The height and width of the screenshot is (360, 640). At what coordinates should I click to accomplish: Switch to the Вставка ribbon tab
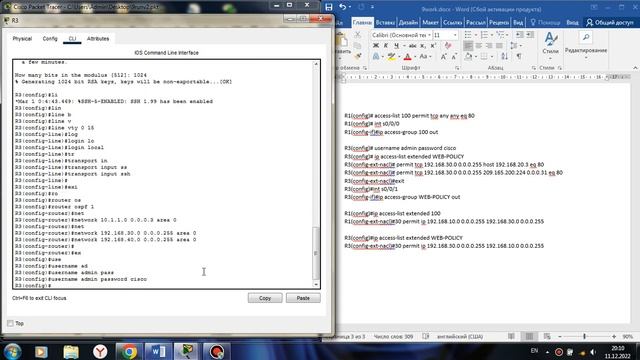[385, 22]
